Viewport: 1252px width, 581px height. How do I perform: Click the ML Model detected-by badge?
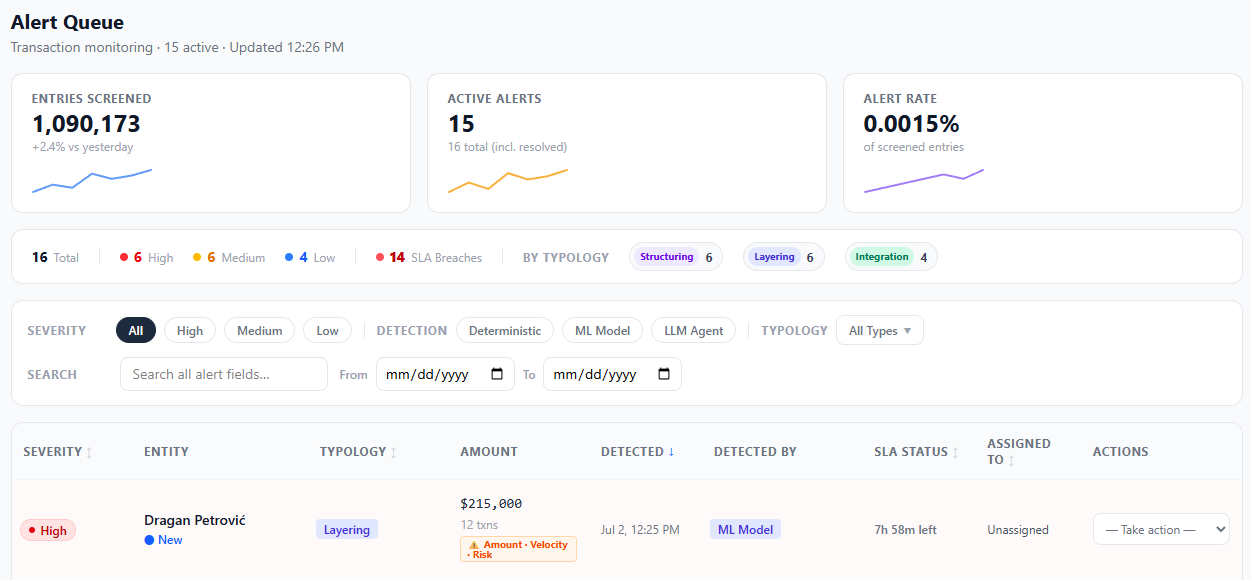(x=745, y=530)
